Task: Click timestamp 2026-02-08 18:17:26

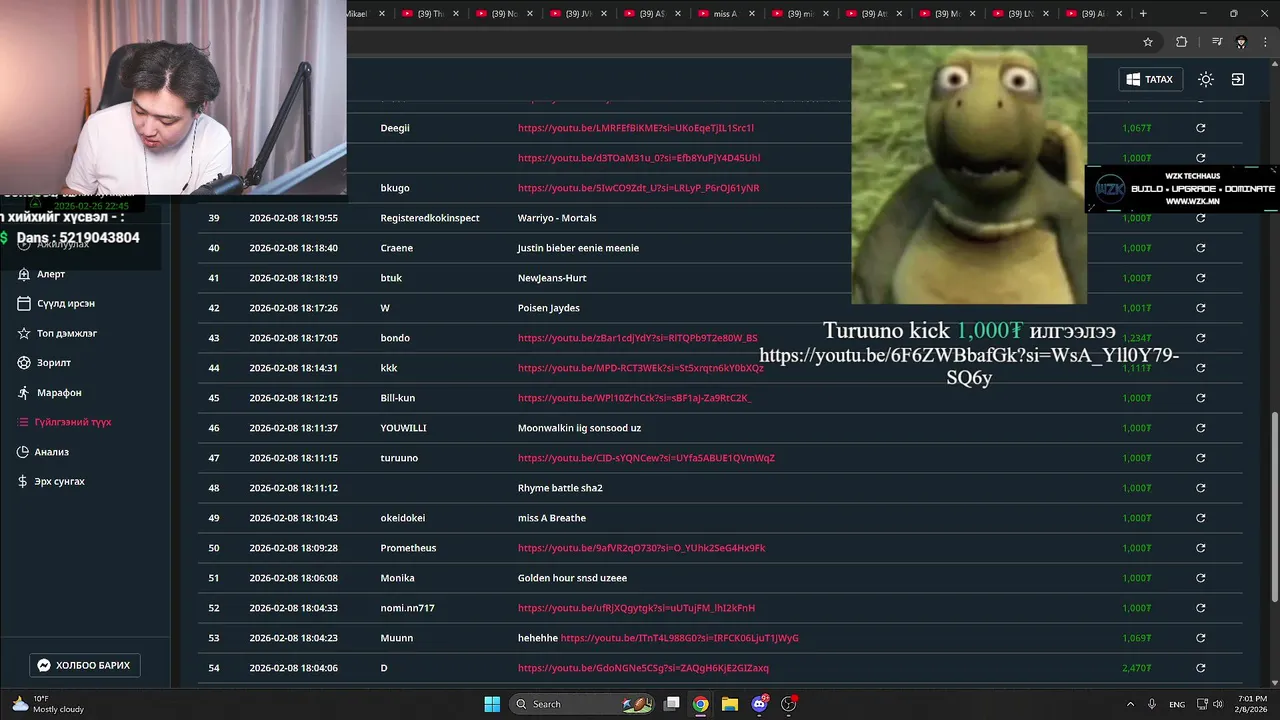Action: coord(293,308)
